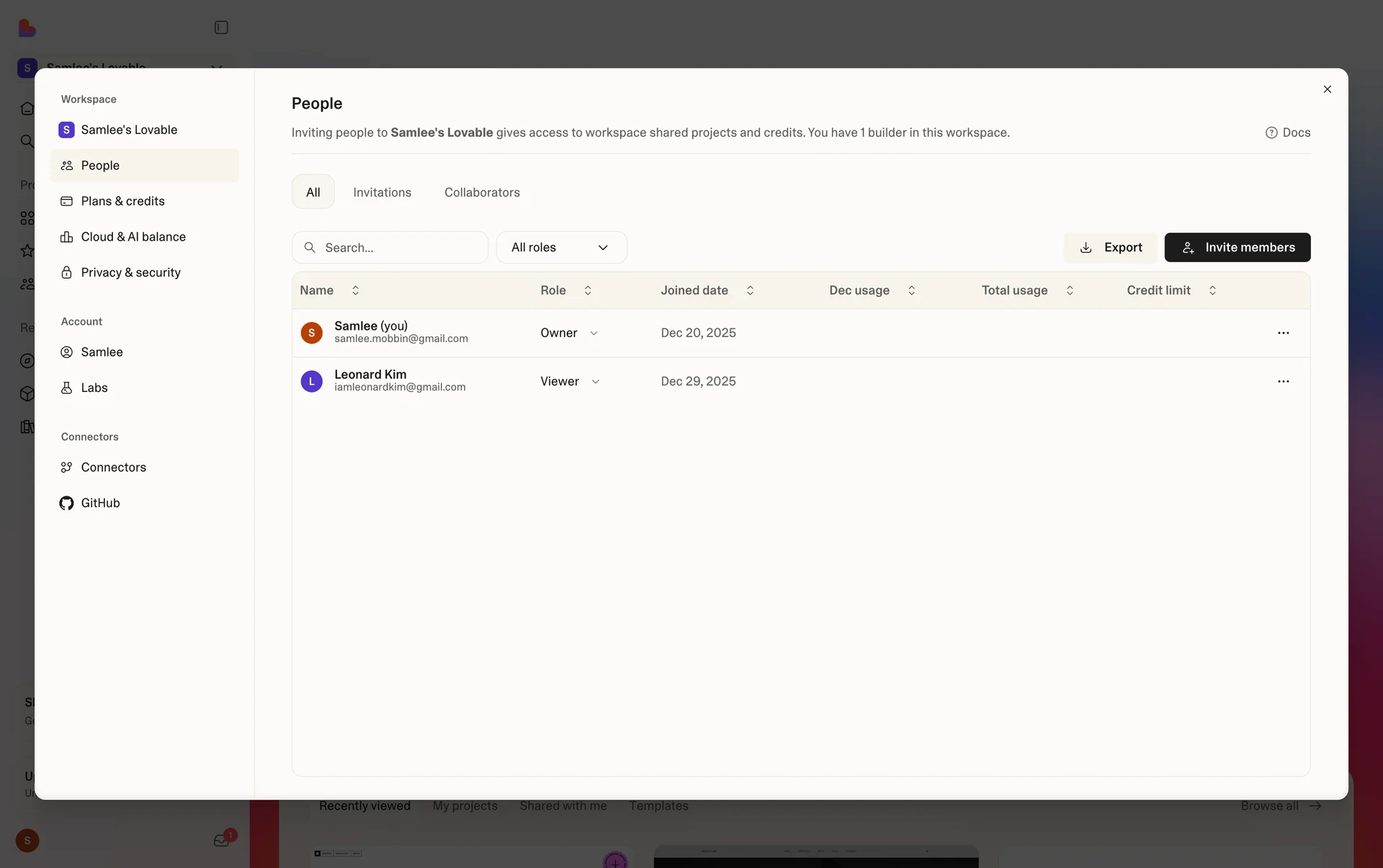Screen dimensions: 1383x868
Task: Switch to the Collaborators tab
Action: tap(482, 192)
